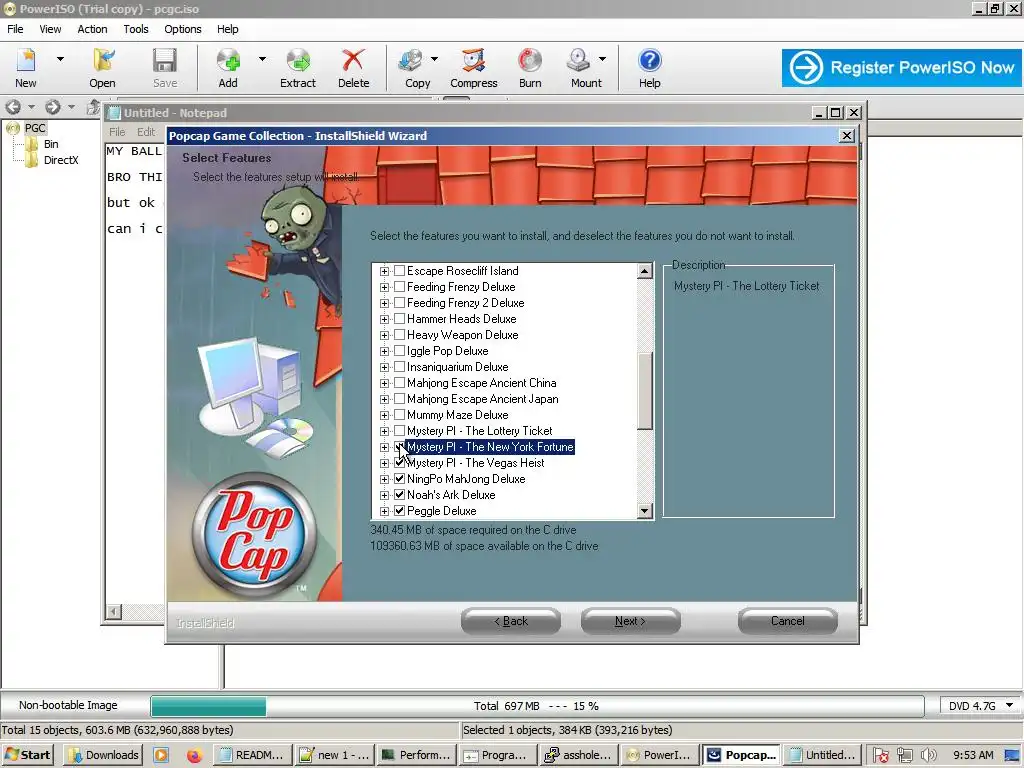Switch to the PowerISO taskbar button
This screenshot has height=768, width=1024.
pyautogui.click(x=658, y=755)
